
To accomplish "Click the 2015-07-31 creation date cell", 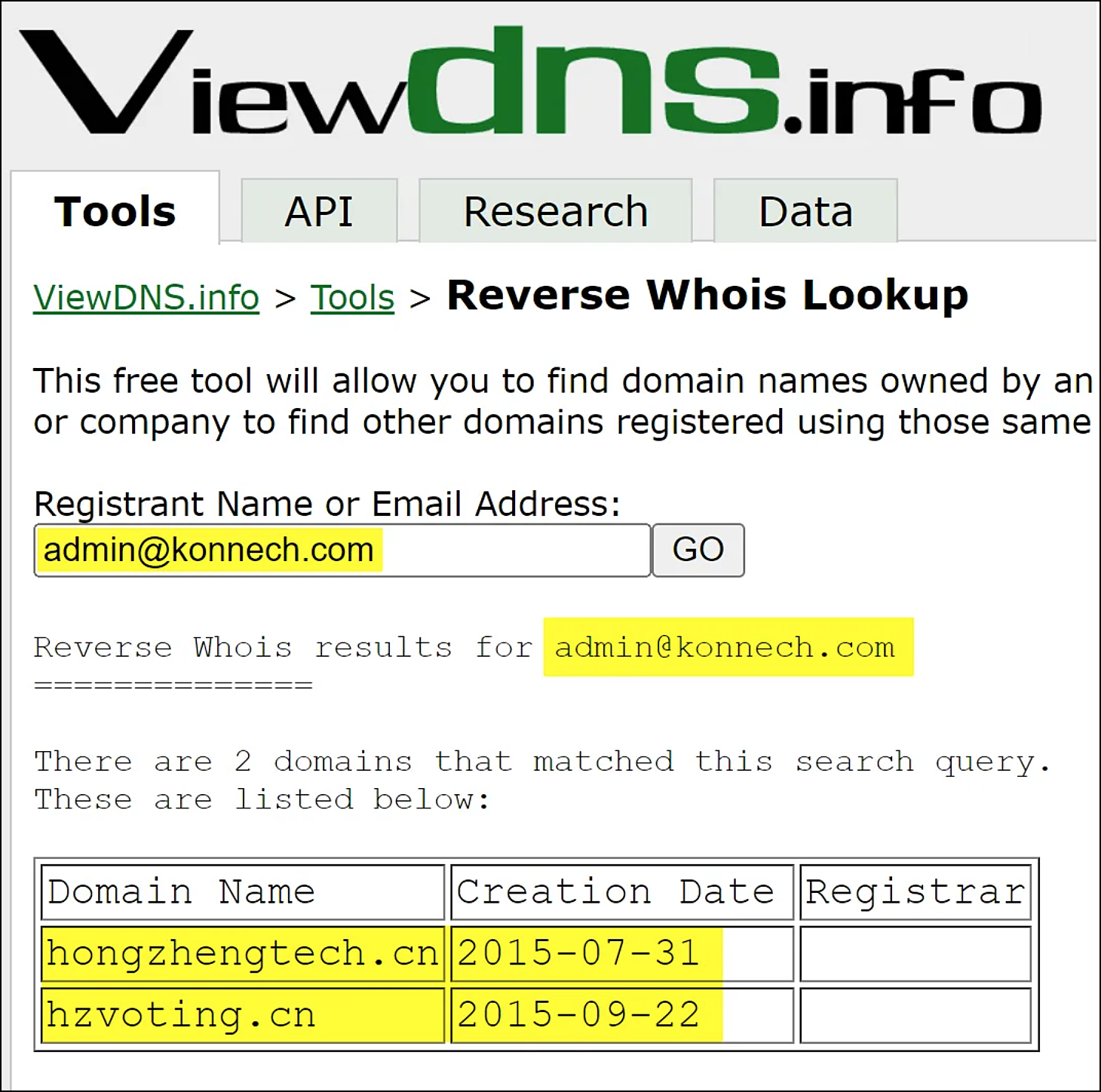I will coord(622,953).
